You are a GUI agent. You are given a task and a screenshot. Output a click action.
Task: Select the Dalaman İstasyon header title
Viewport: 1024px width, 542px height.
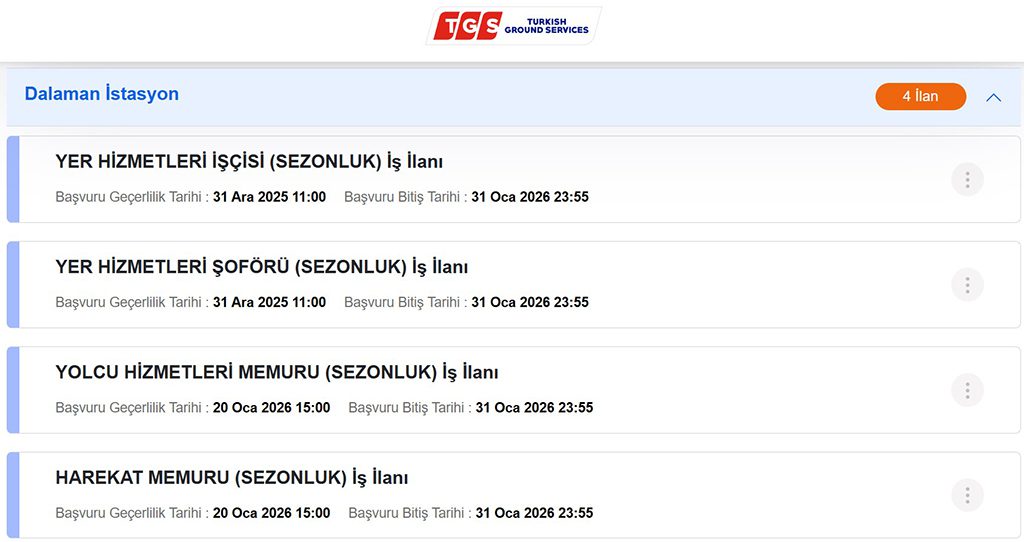102,94
